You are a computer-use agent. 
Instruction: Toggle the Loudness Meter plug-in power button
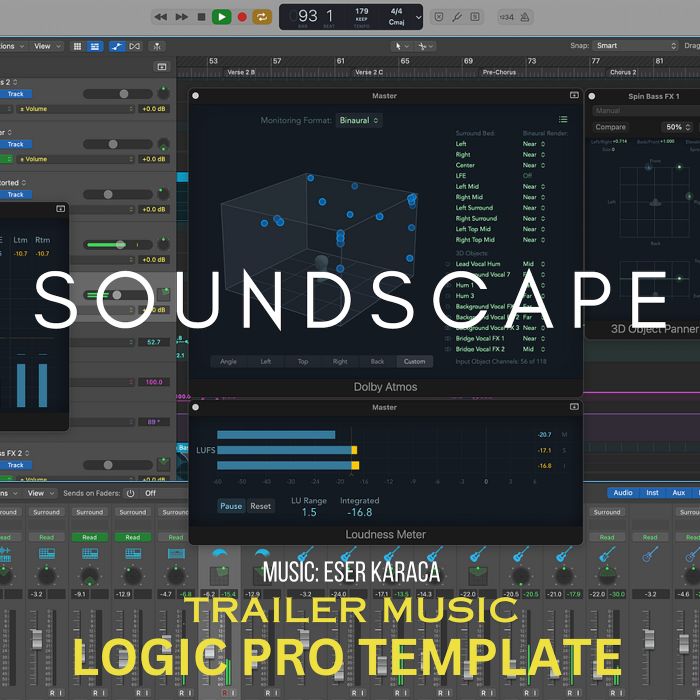click(195, 407)
